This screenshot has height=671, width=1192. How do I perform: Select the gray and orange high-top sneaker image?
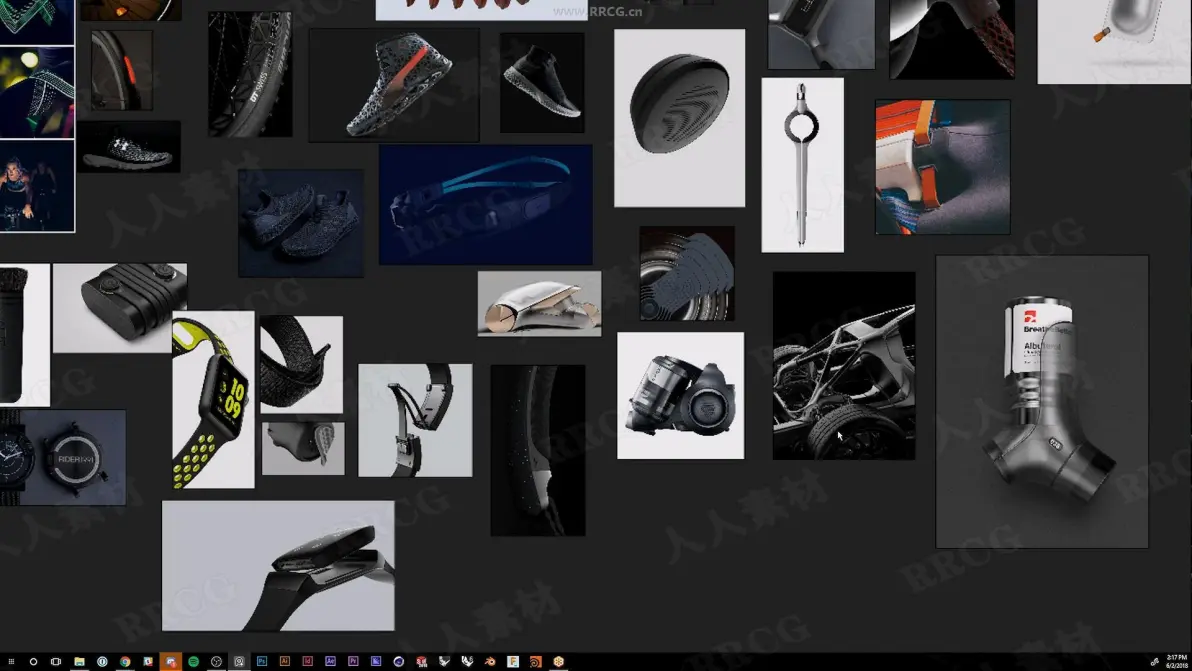coord(394,85)
